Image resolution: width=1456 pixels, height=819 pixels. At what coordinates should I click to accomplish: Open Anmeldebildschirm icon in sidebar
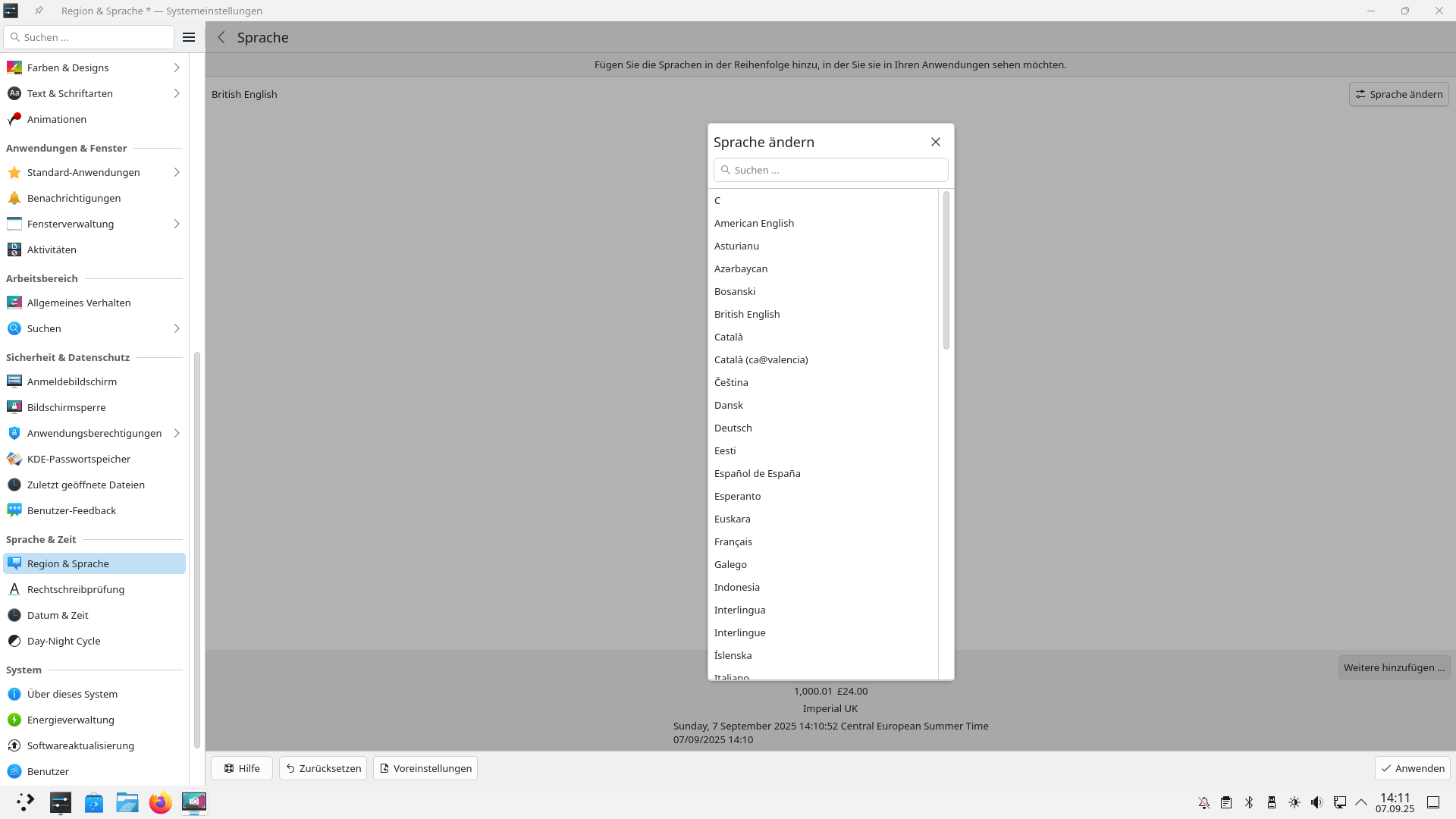tap(14, 381)
